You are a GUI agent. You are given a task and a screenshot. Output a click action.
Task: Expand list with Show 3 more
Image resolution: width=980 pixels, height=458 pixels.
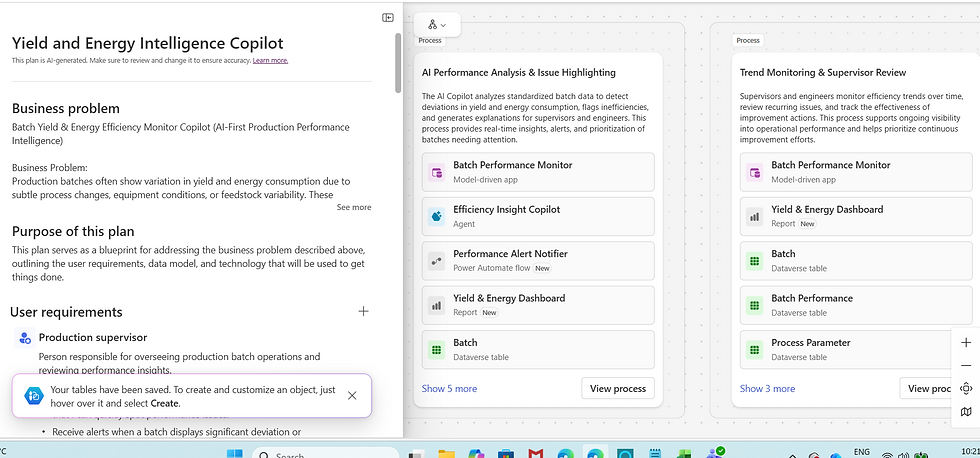click(x=767, y=388)
